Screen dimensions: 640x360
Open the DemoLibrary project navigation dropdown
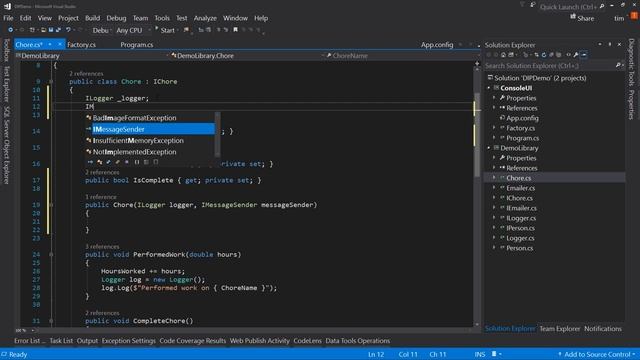point(92,56)
